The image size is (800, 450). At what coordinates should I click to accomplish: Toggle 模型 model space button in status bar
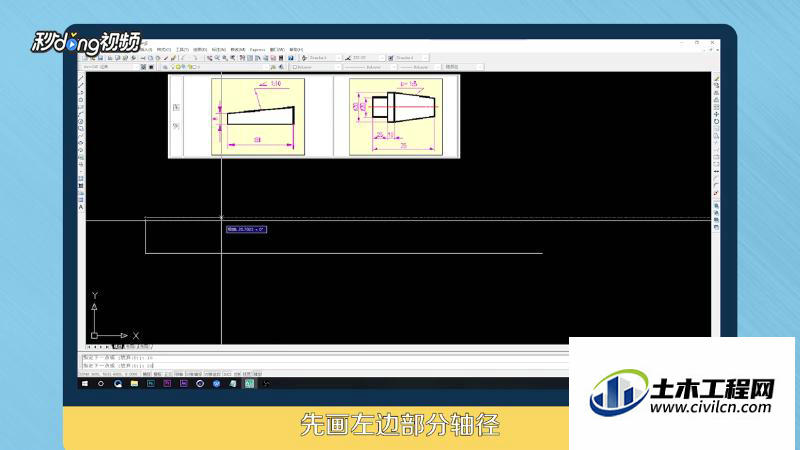(x=258, y=374)
